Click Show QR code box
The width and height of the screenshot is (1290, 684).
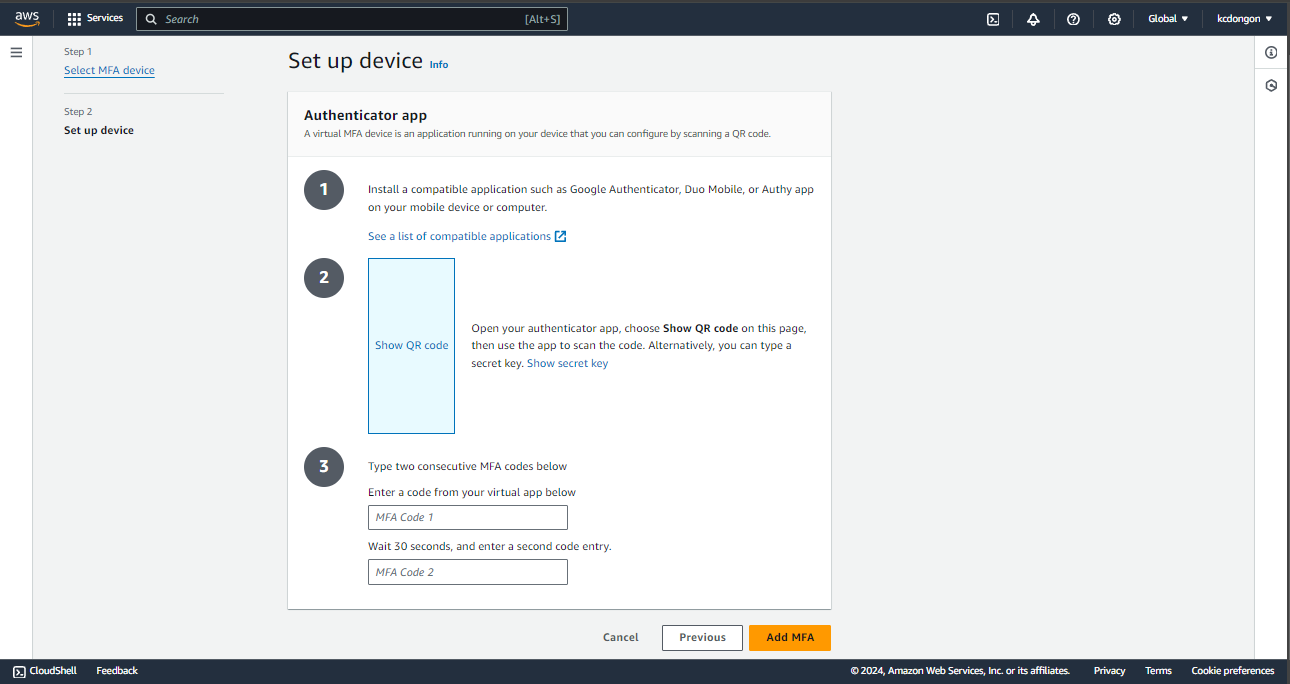click(411, 345)
